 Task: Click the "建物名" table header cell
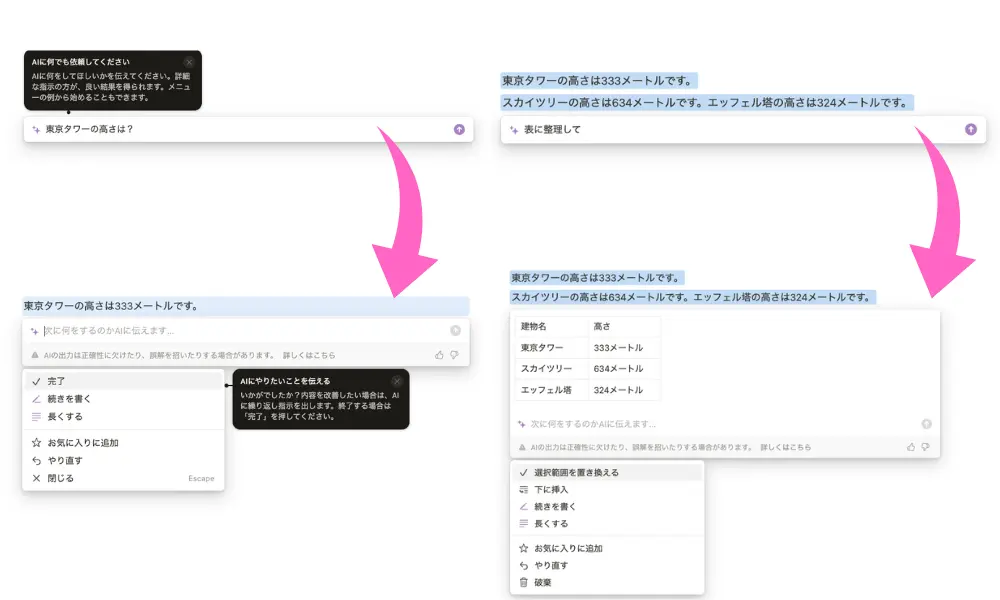coord(552,326)
